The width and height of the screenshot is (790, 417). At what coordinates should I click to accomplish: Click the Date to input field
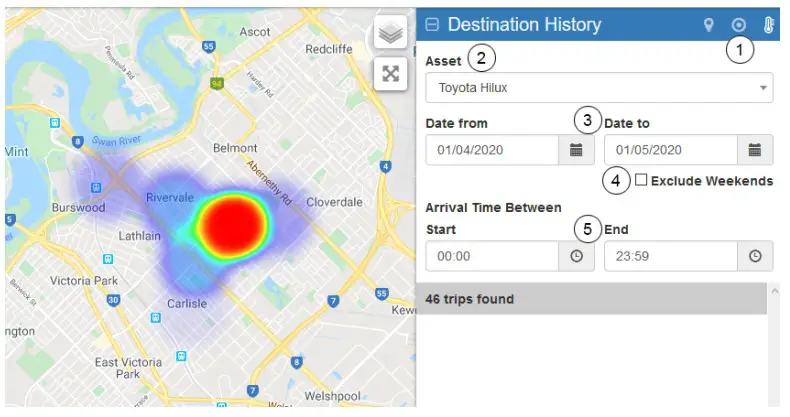(x=670, y=150)
